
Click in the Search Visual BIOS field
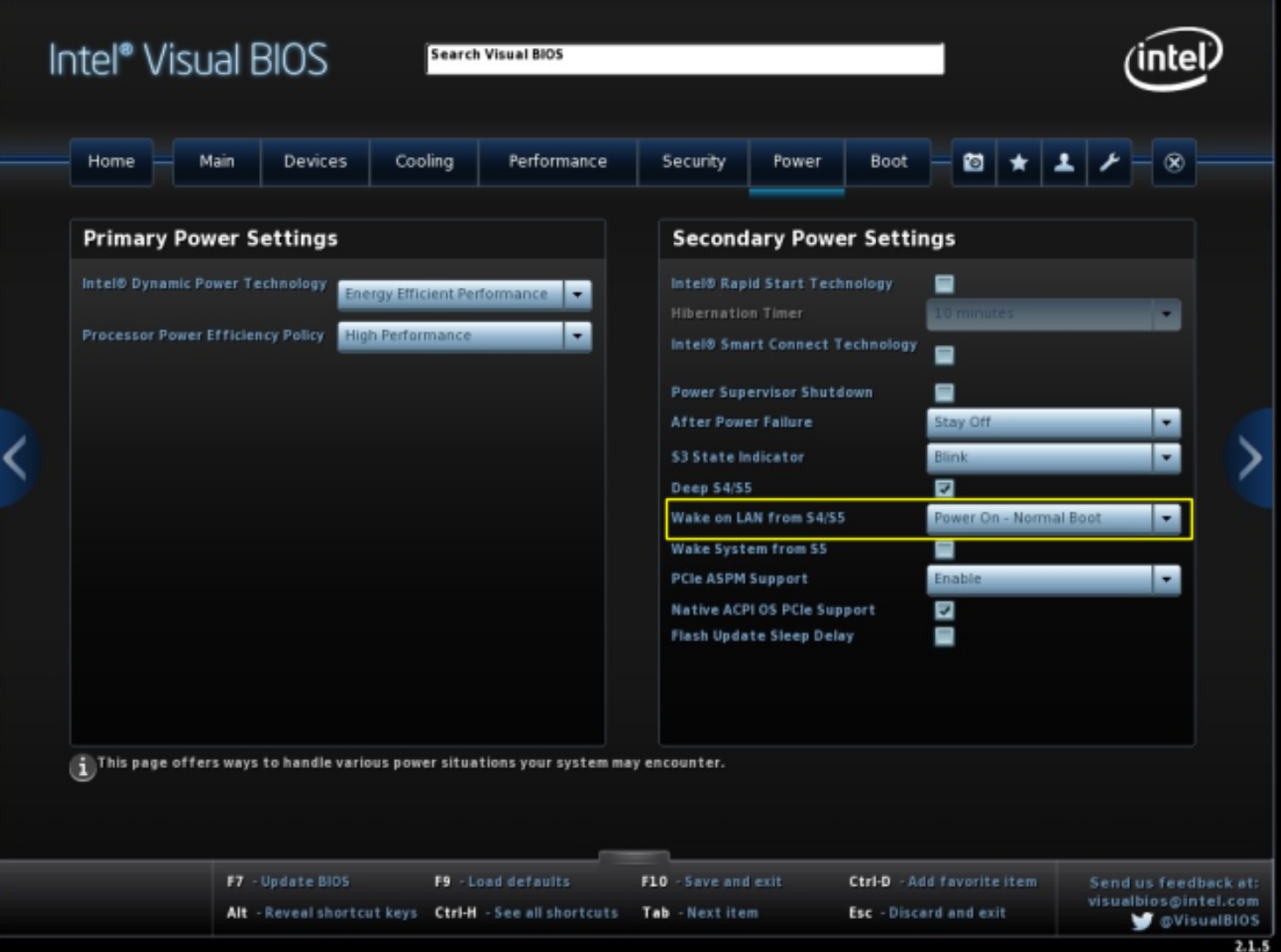[x=685, y=58]
